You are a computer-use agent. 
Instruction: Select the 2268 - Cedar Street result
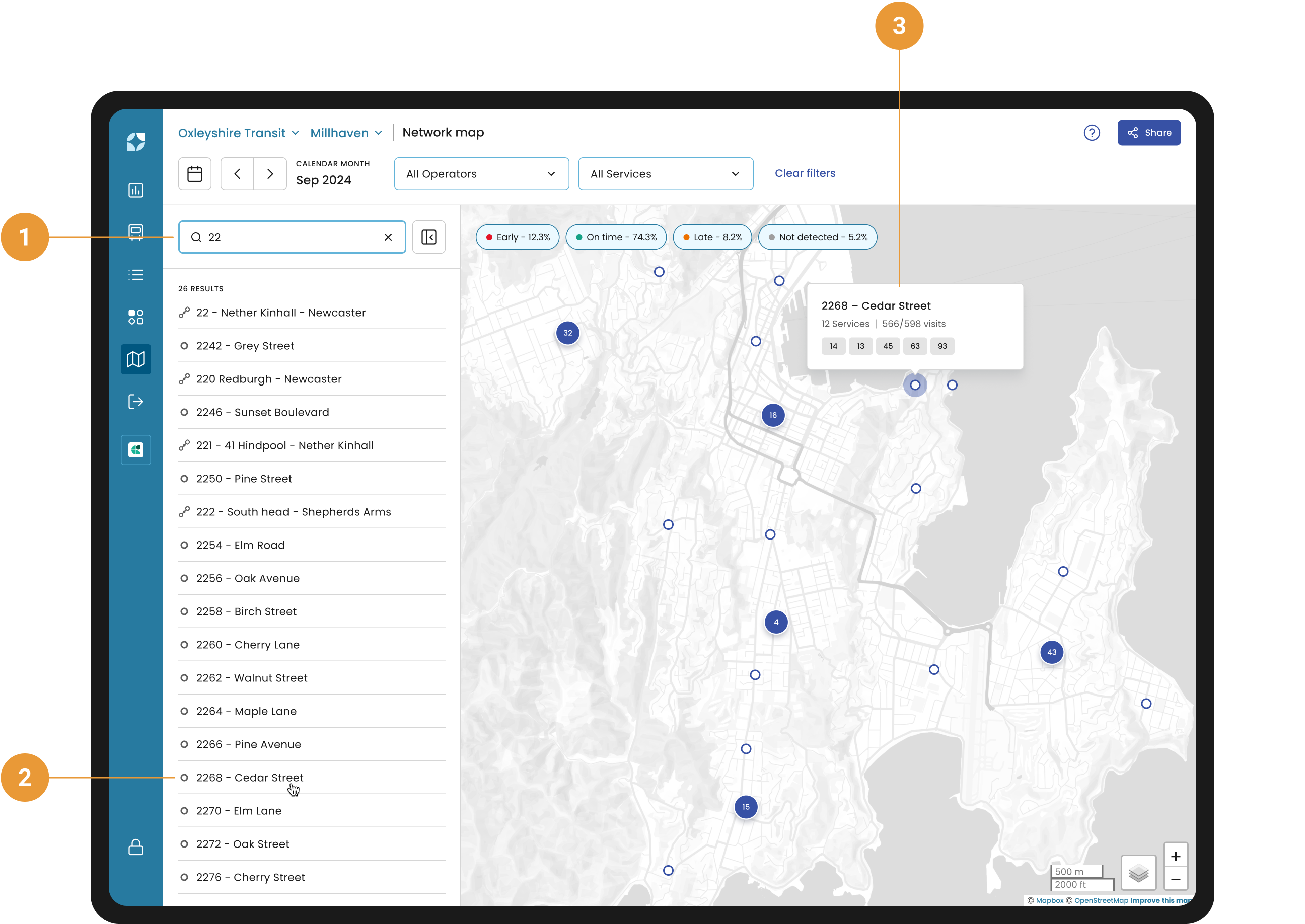[x=249, y=777]
